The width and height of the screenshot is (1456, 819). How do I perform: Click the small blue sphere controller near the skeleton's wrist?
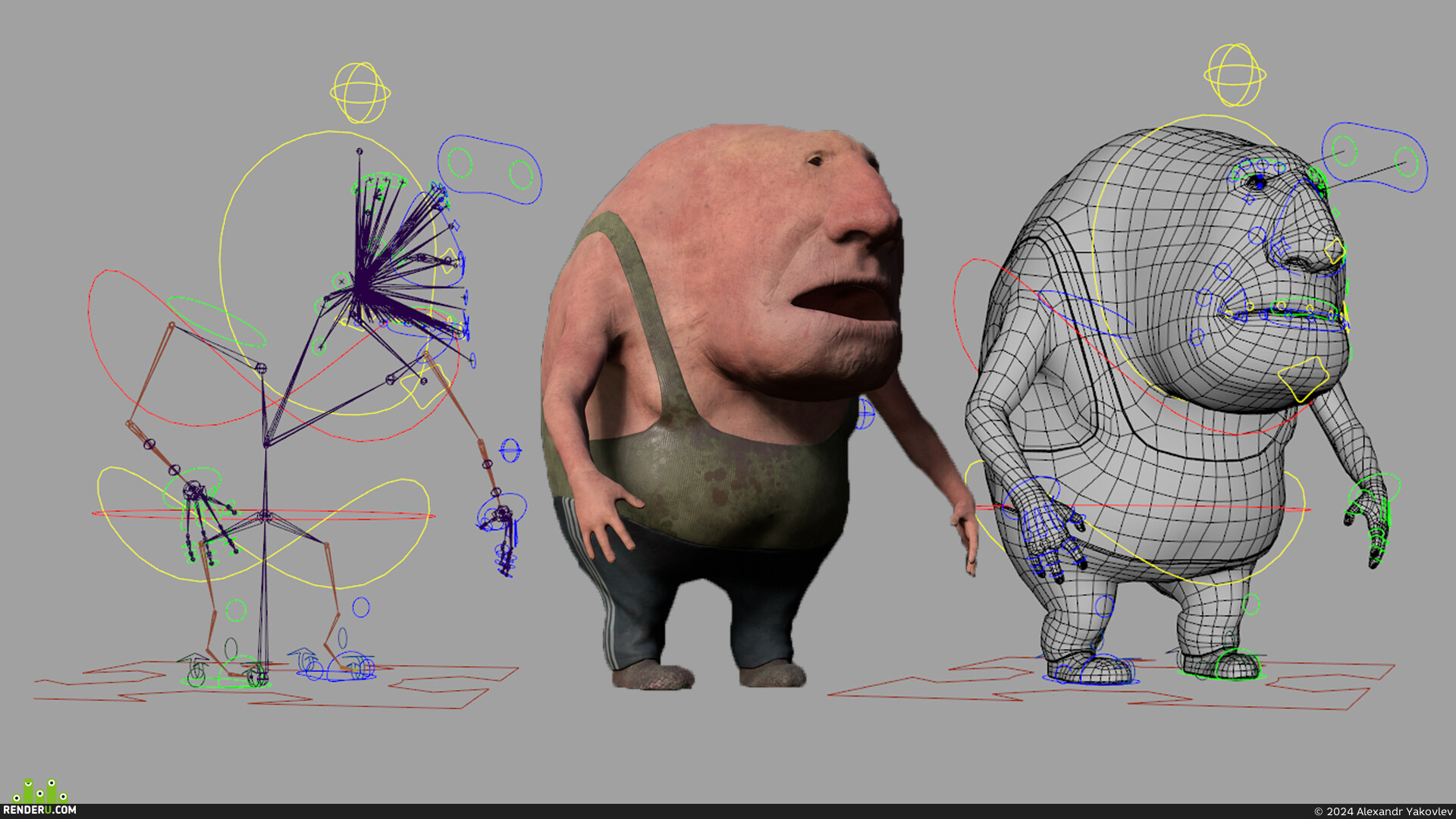(510, 450)
